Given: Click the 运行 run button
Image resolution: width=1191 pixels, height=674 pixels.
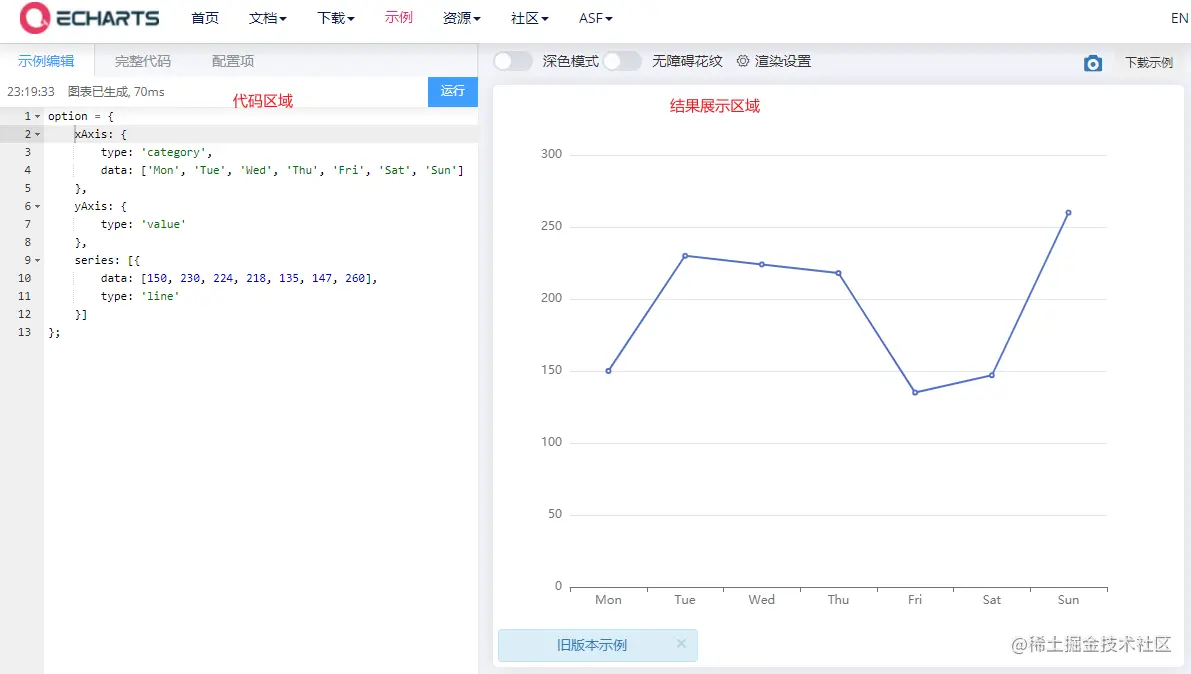Looking at the screenshot, I should point(453,91).
